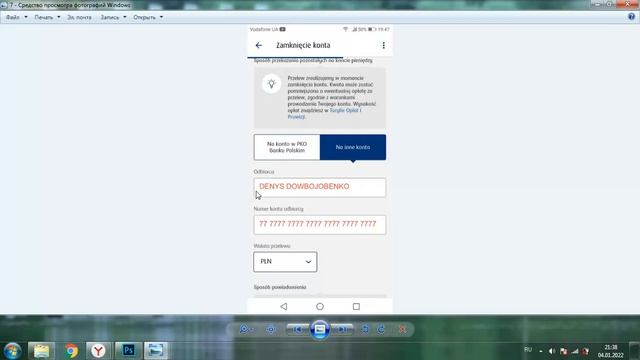Open the three-dot overflow menu
This screenshot has height=360, width=640.
coord(383,45)
